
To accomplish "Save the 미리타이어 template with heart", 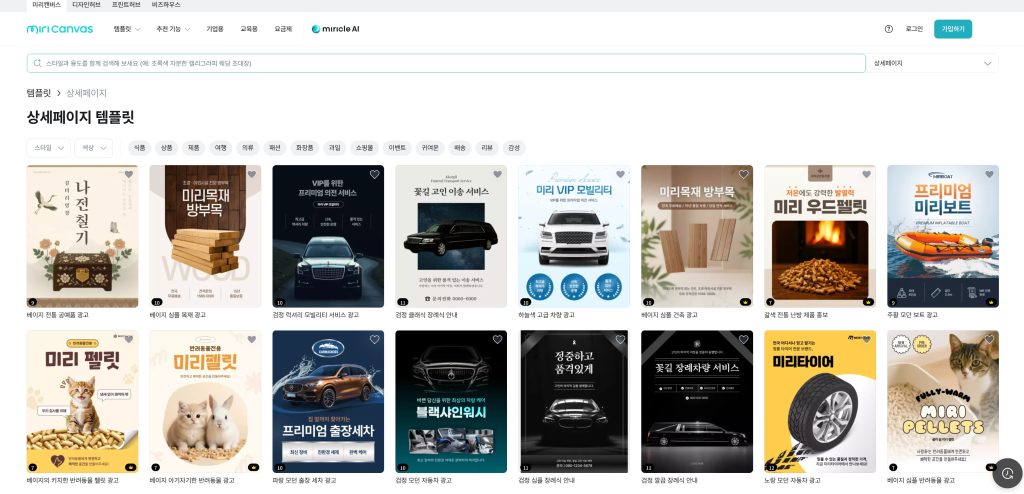I will [x=866, y=340].
